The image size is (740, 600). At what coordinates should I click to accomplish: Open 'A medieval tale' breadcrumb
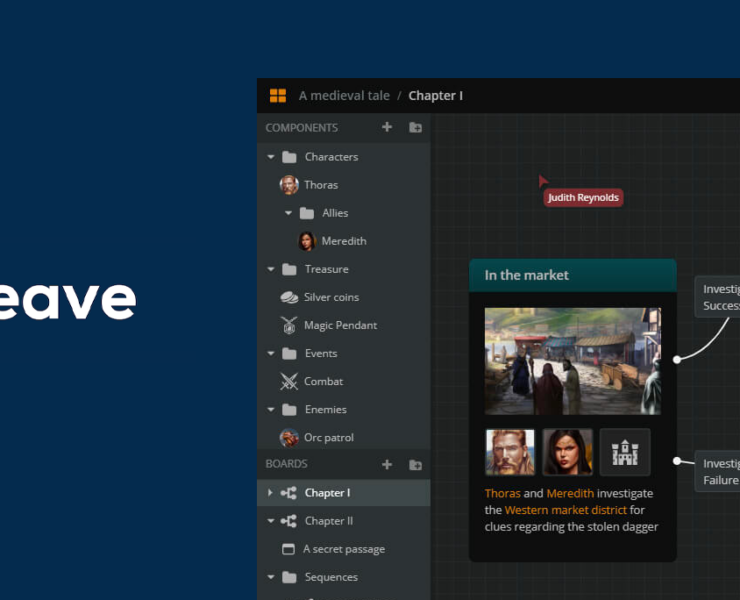[x=344, y=96]
